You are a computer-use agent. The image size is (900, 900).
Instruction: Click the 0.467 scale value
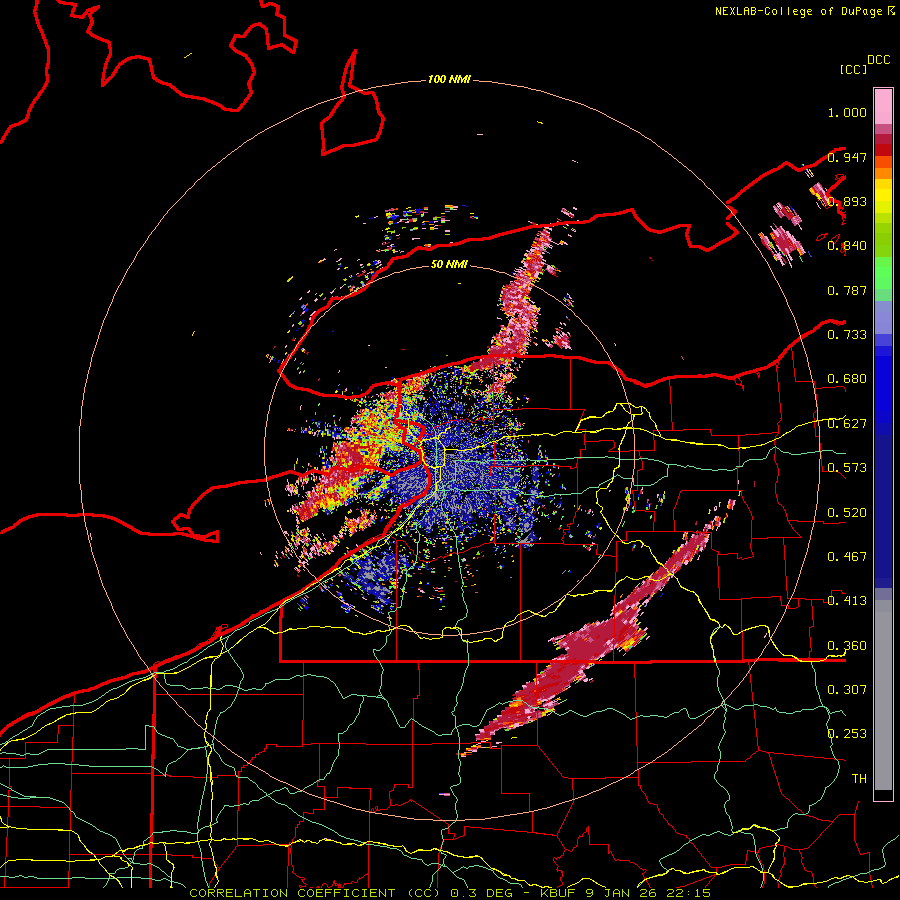tap(847, 557)
